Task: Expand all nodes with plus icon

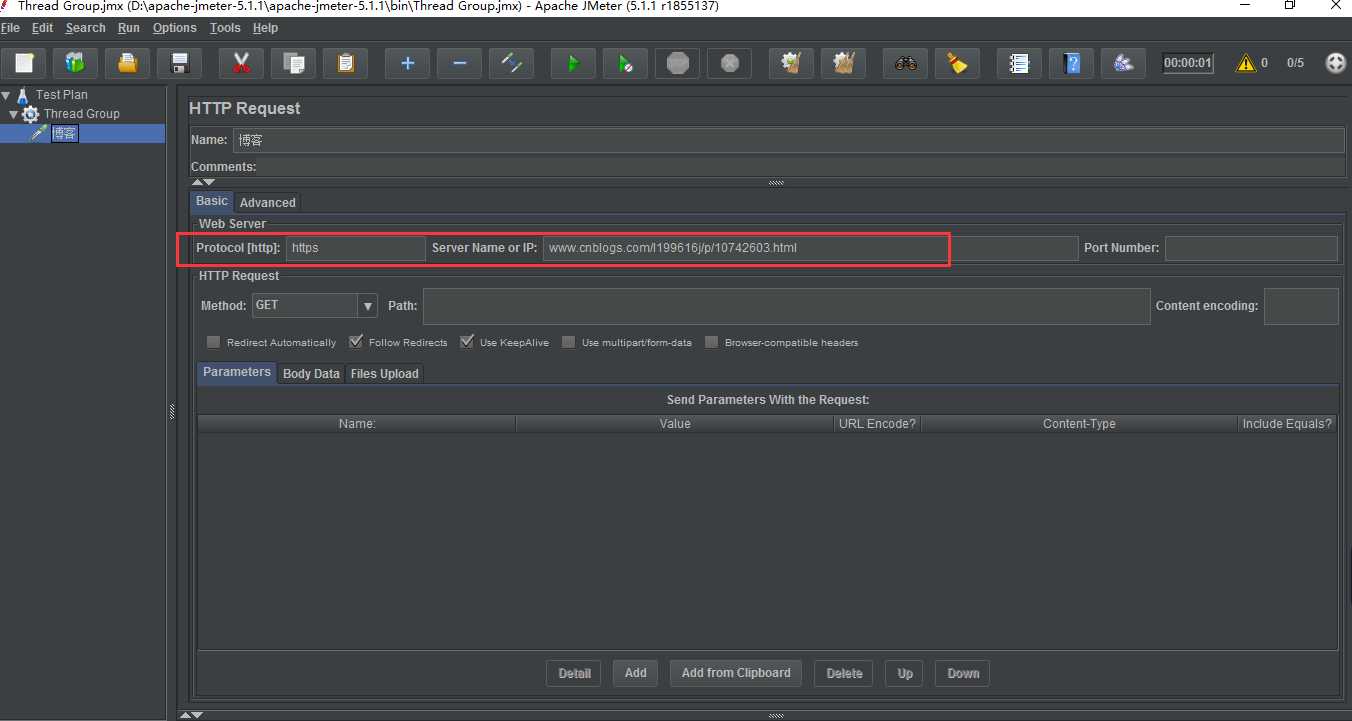Action: point(407,64)
